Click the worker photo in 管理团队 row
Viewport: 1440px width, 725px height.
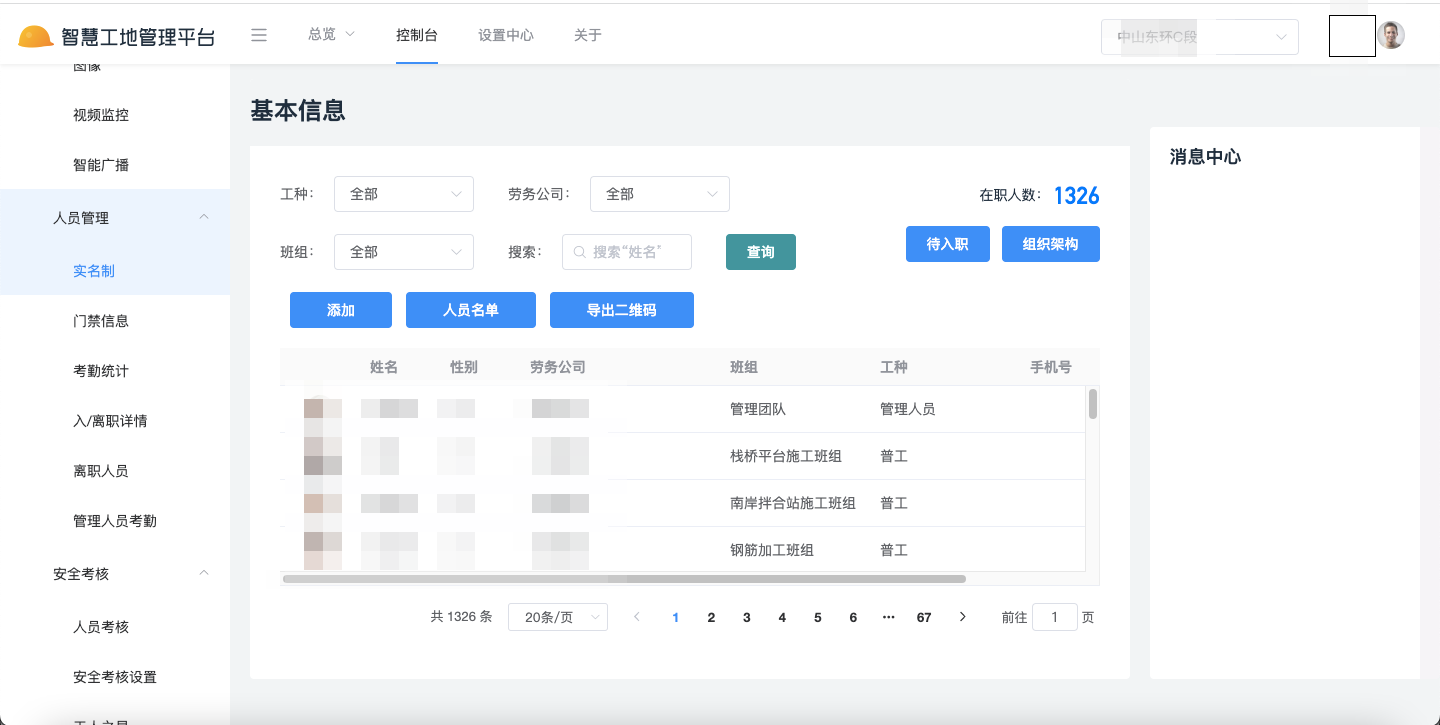[x=323, y=409]
